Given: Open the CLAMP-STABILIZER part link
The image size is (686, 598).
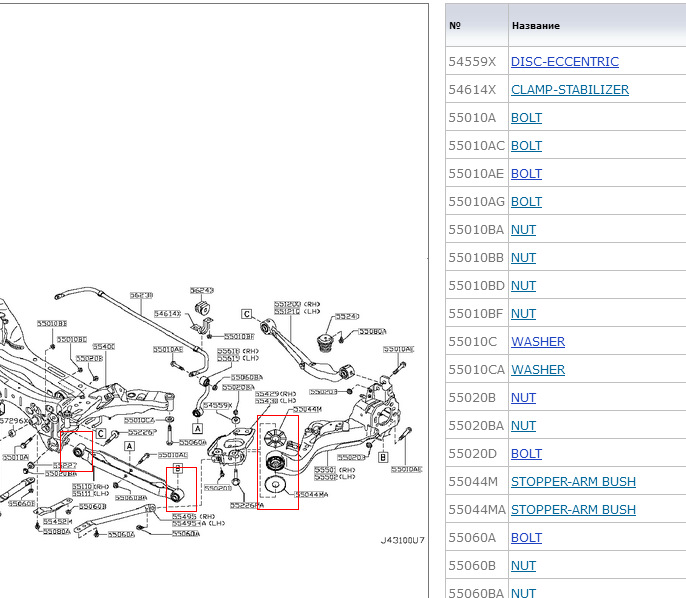Looking at the screenshot, I should pos(570,90).
